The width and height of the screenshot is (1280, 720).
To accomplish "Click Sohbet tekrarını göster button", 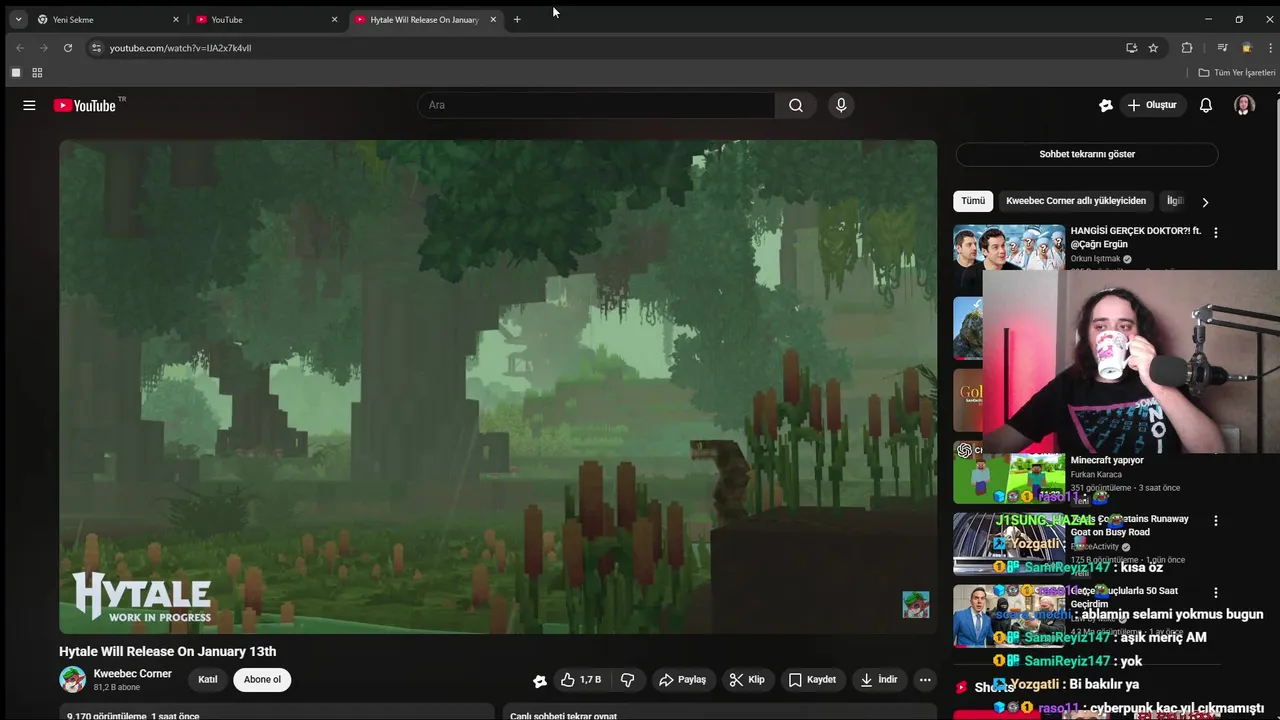I will [1087, 154].
